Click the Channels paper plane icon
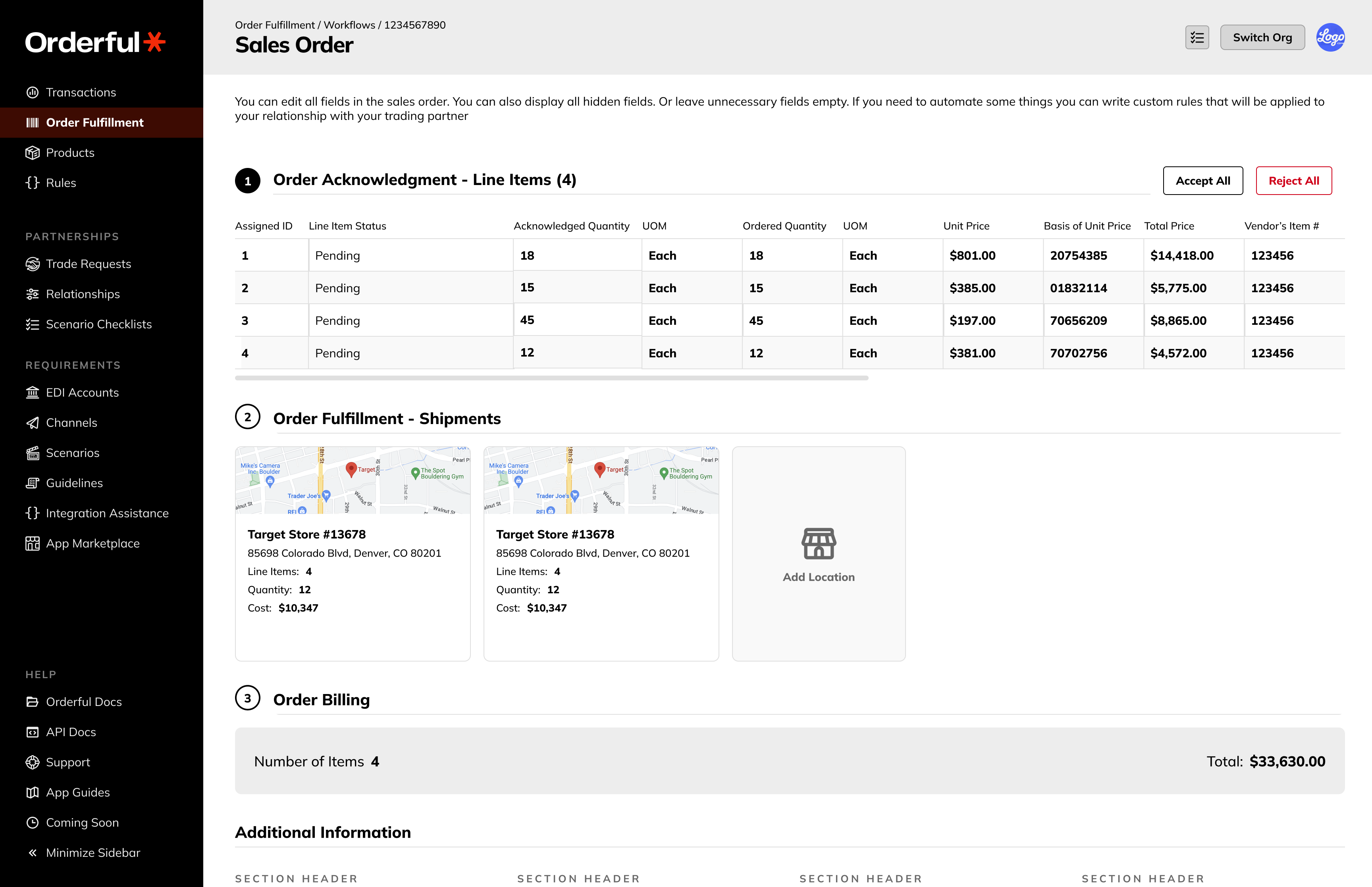Screen dimensions: 1372x887 coord(32,423)
